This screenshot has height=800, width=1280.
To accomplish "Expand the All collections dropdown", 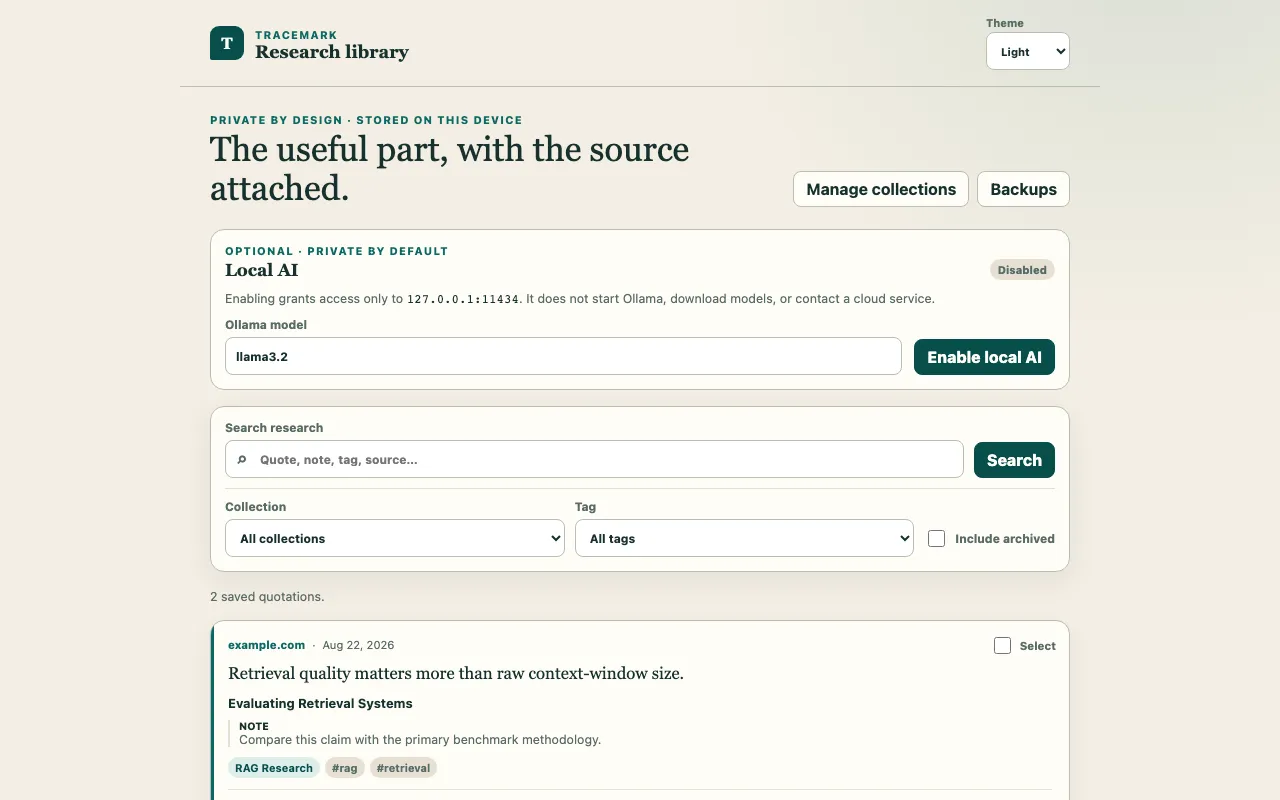I will [395, 538].
